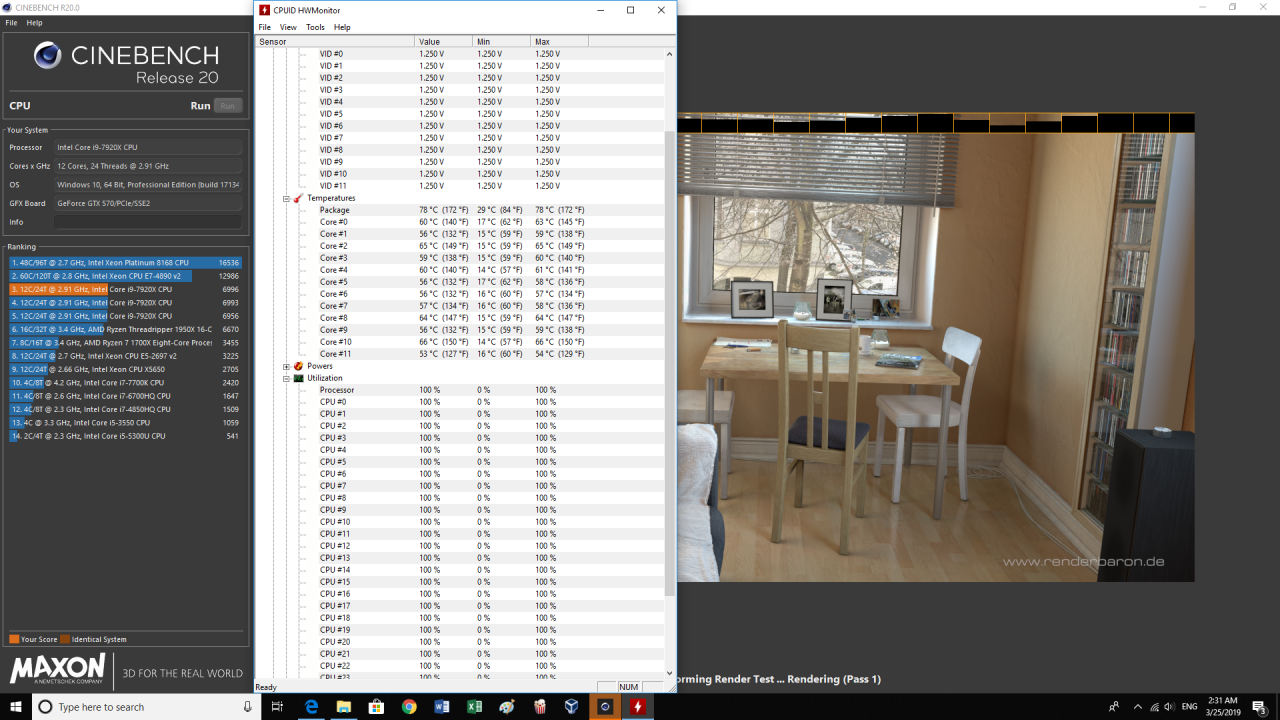Click the Max column header
Viewport: 1280px width, 720px height.
559,42
